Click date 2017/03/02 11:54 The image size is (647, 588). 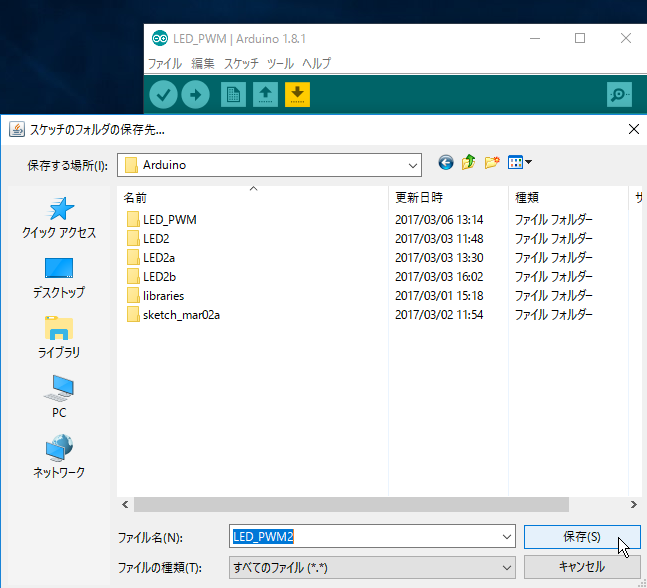point(439,315)
